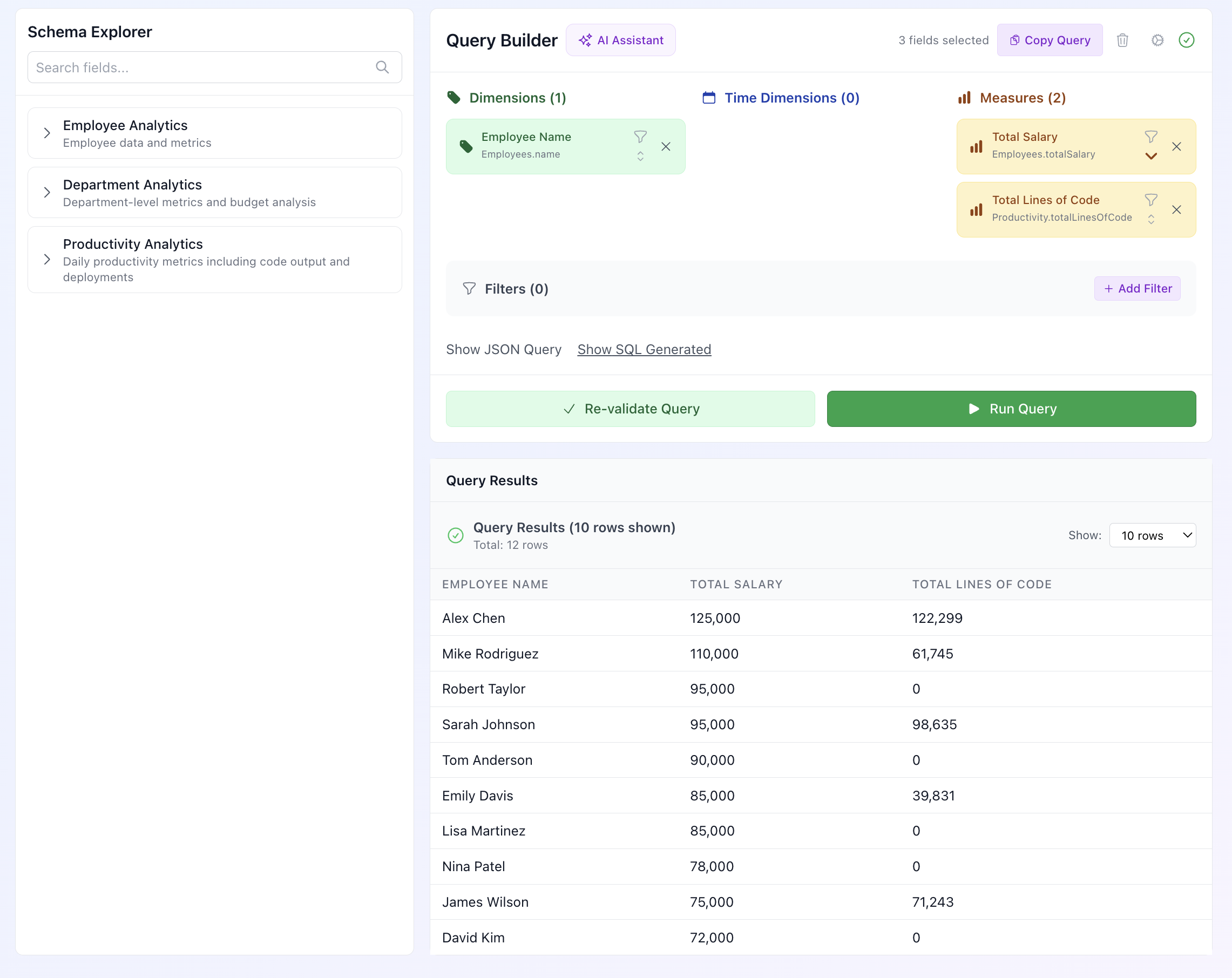Expand Department Analytics schema group
This screenshot has width=1232, height=978.
(x=47, y=193)
